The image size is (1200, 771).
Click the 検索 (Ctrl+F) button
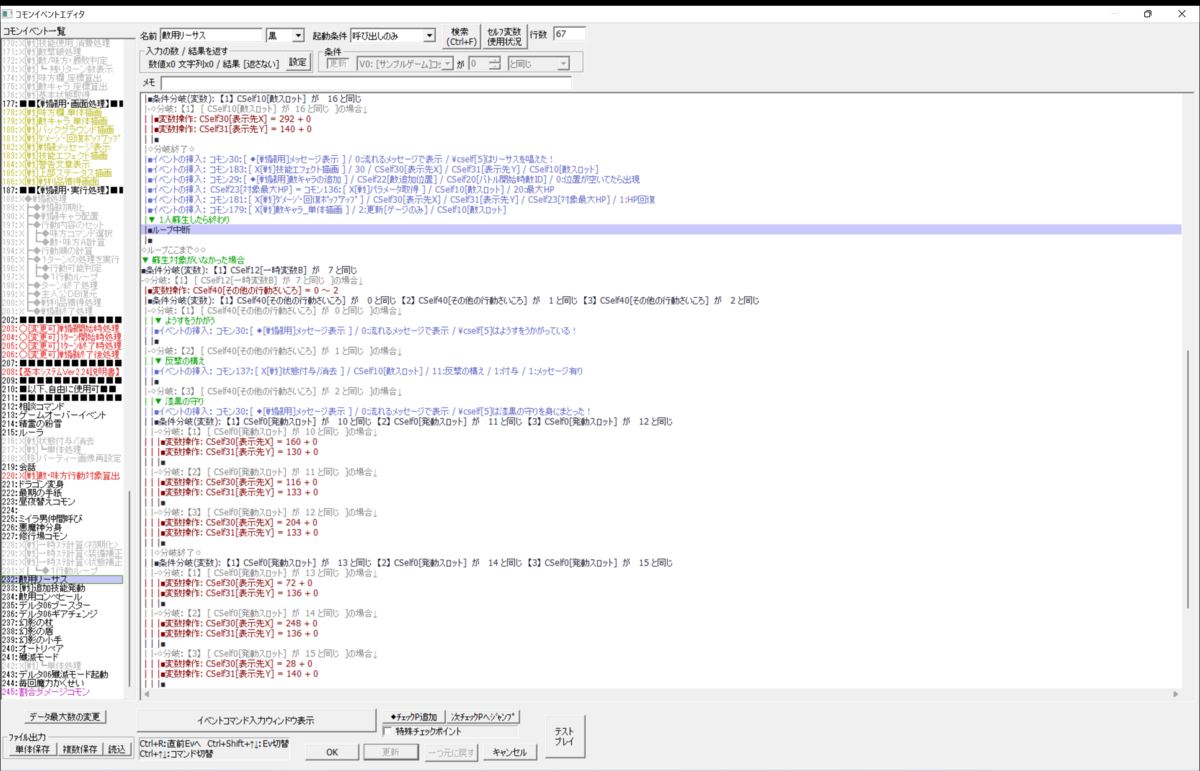click(x=460, y=36)
